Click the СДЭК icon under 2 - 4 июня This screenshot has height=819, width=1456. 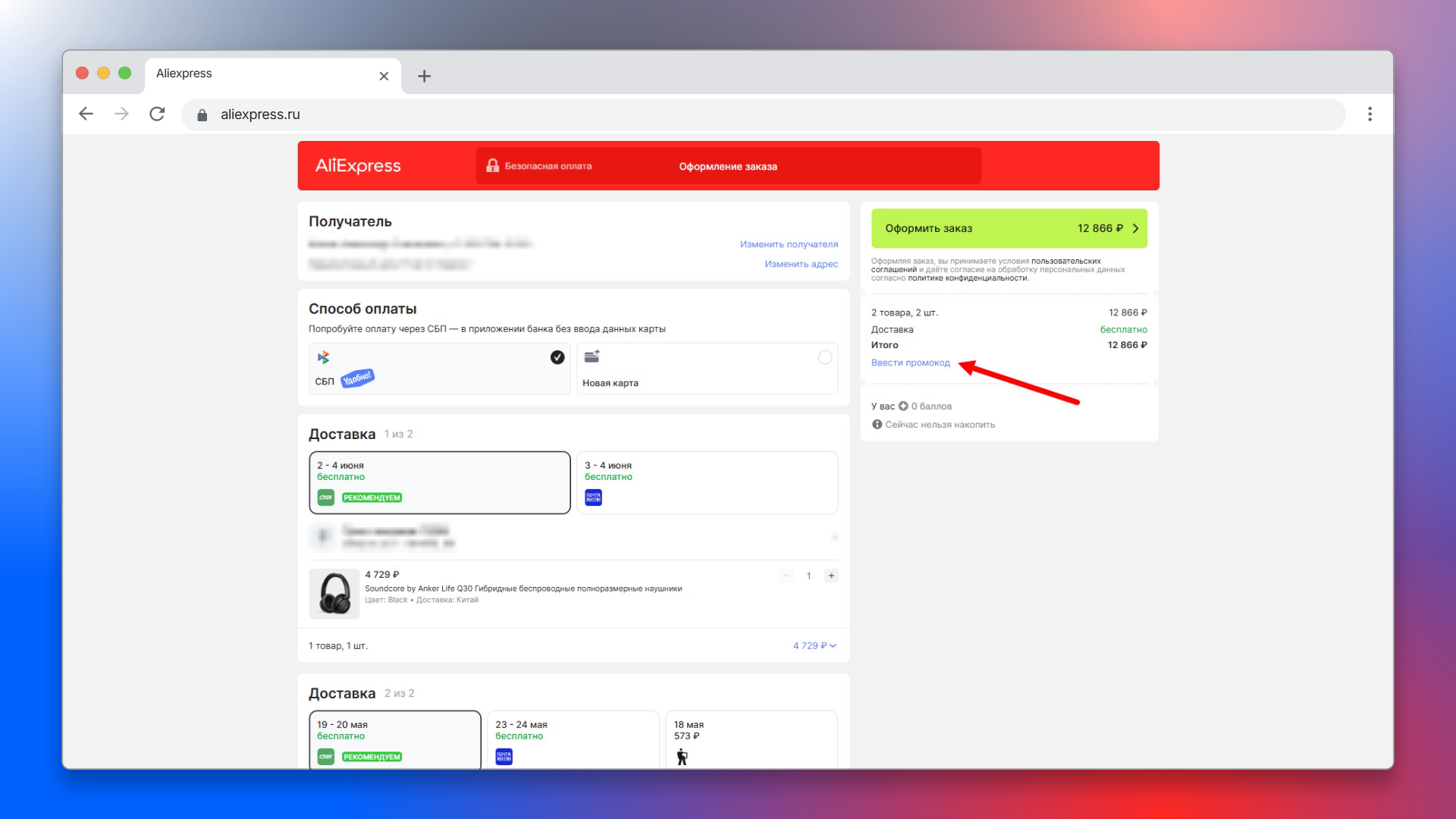(326, 497)
